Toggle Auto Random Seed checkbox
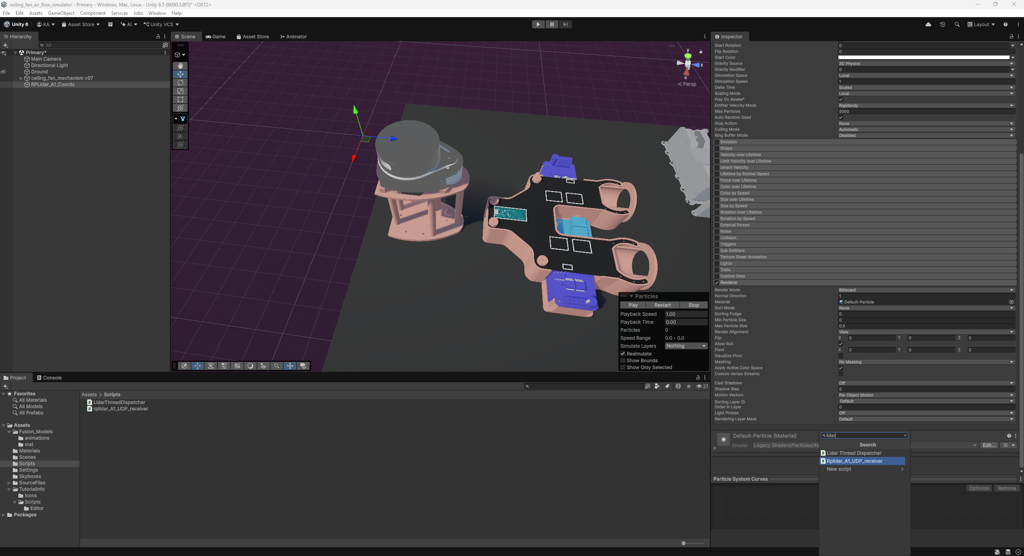This screenshot has width=1024, height=556. pos(840,118)
